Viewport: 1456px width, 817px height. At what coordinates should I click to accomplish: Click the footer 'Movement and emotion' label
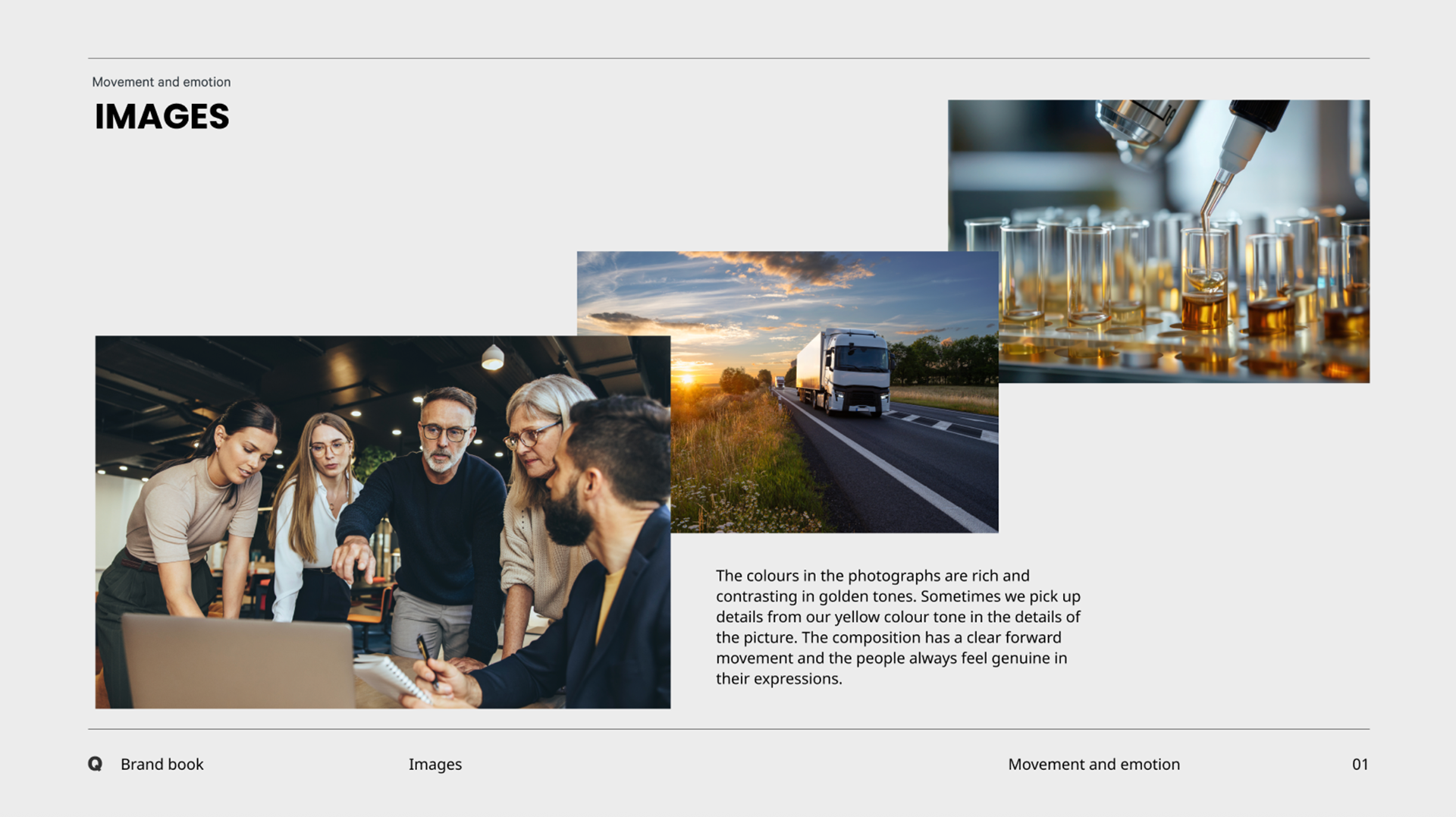[x=1094, y=764]
